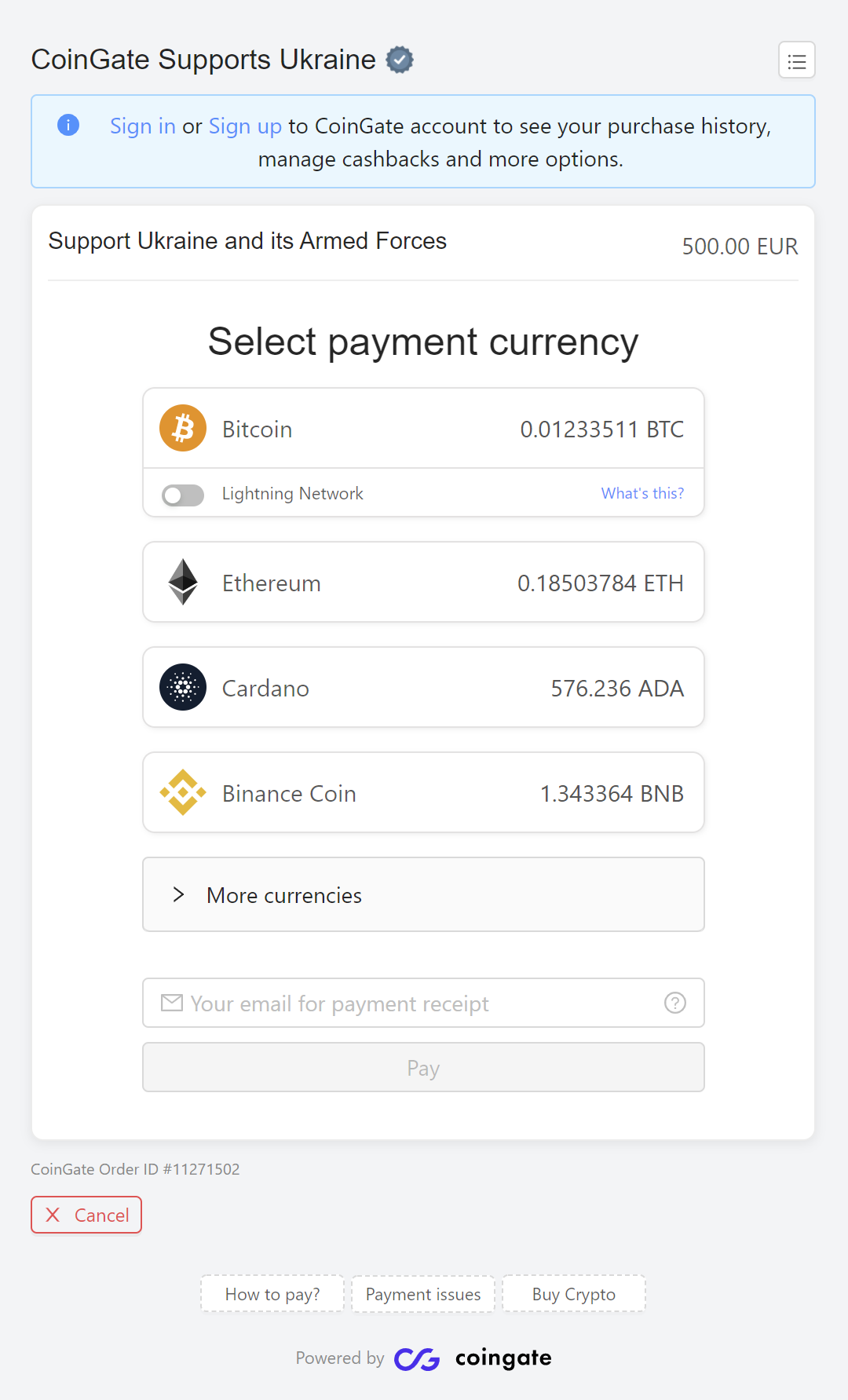Screen dimensions: 848x1400
Task: Click the Sign up link
Action: [x=245, y=126]
